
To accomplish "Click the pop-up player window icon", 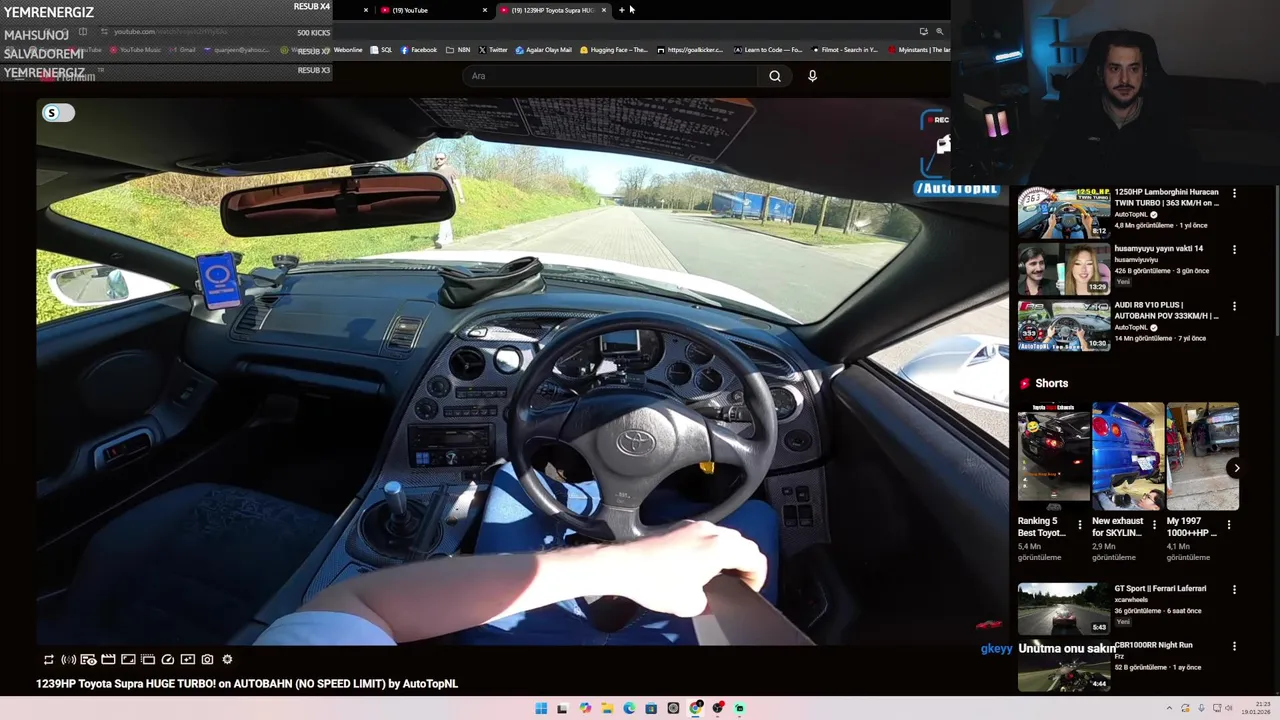I will point(148,659).
